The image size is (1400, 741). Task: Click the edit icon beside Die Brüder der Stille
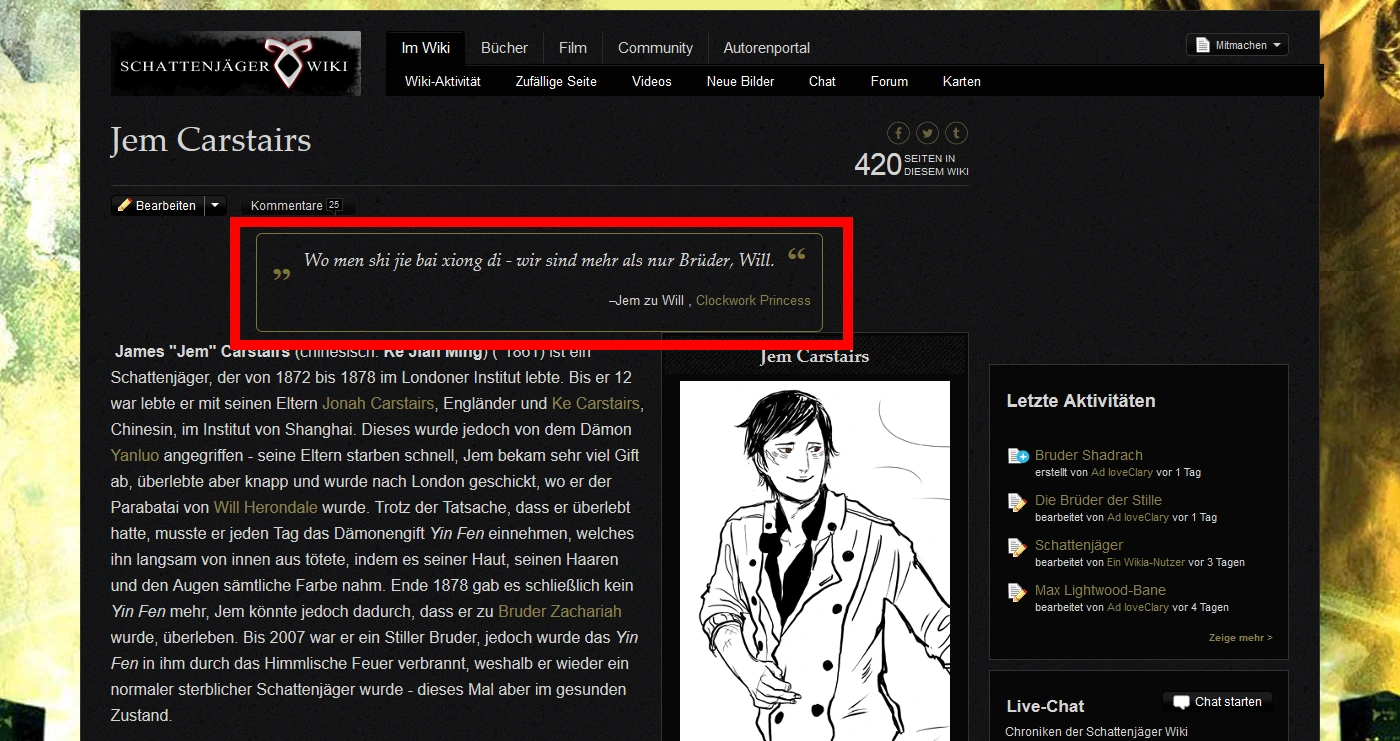[1018, 501]
